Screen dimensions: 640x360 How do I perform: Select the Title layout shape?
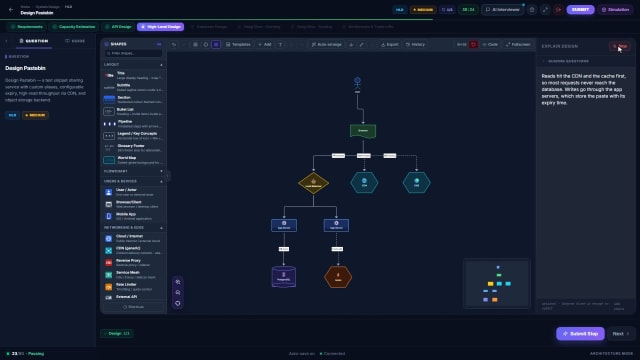coord(133,76)
